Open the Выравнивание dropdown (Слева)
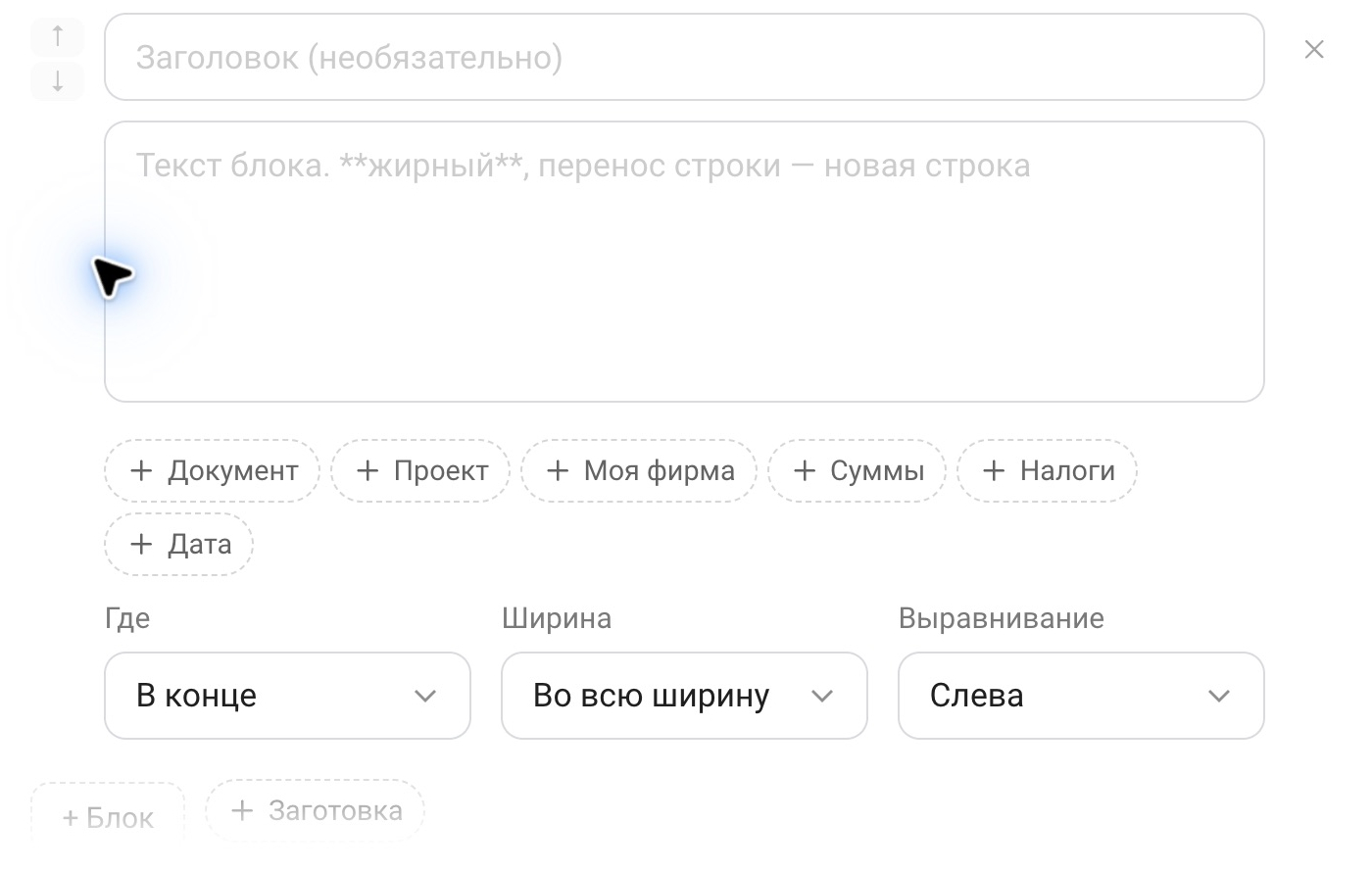The image size is (1372, 872). pos(1081,696)
